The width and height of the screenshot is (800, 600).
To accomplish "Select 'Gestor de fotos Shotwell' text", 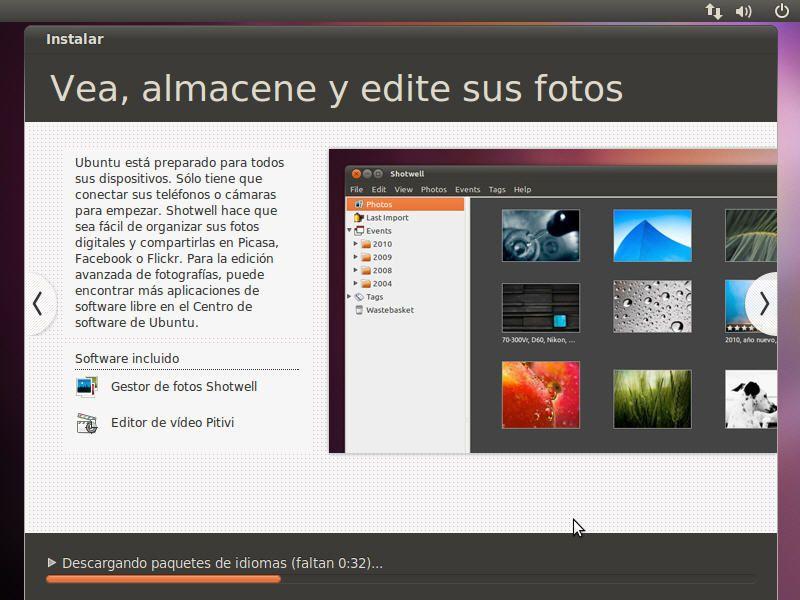I will 184,387.
